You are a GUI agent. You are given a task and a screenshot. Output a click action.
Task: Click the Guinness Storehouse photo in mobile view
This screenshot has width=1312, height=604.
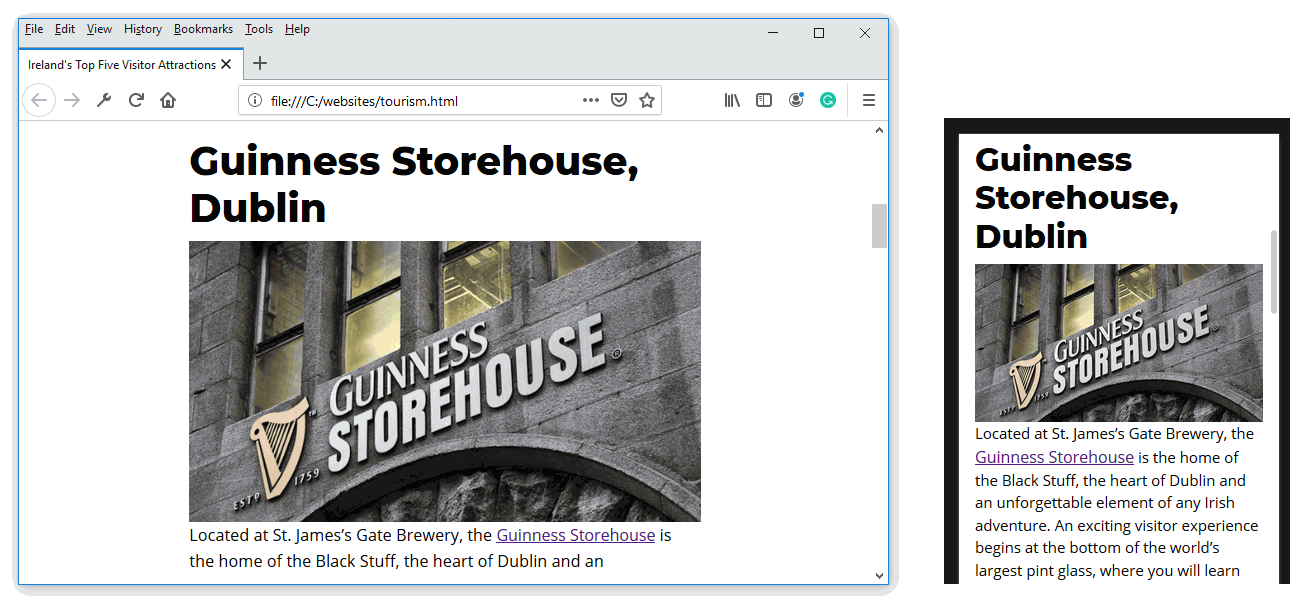[1118, 343]
